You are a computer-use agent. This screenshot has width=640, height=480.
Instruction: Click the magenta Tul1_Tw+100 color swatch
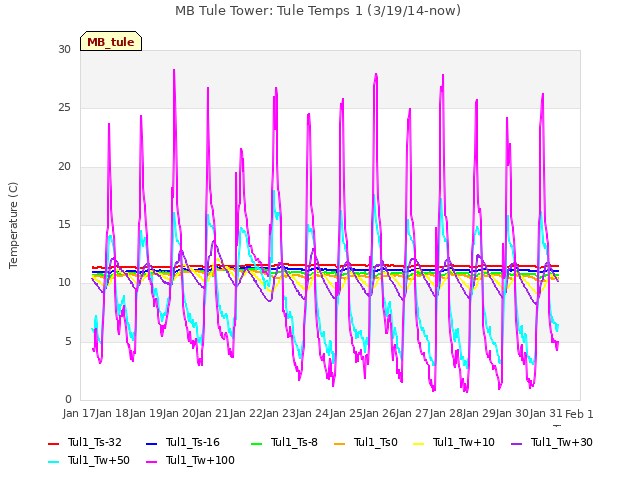[151, 462]
